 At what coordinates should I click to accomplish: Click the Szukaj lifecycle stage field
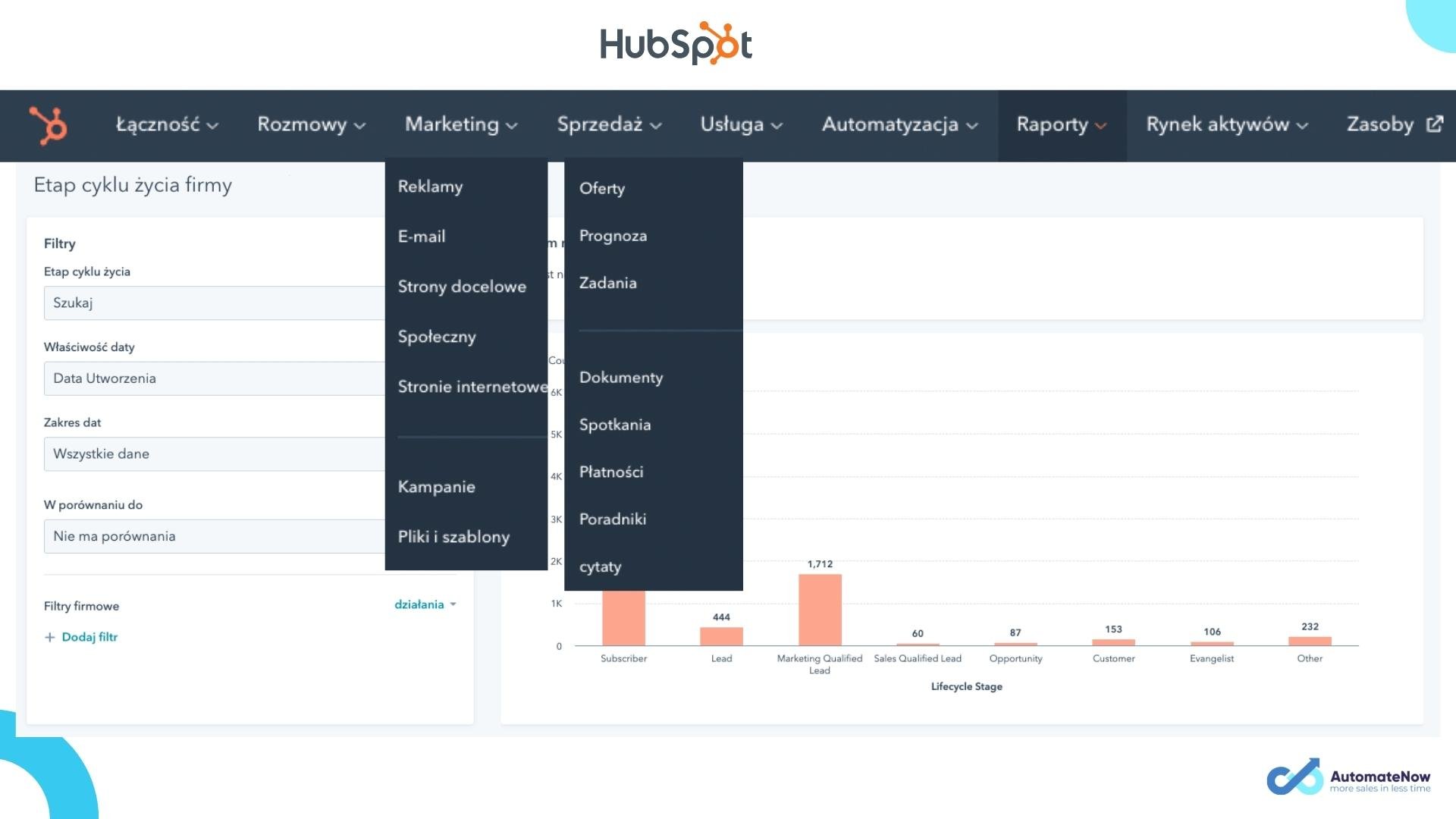coord(215,303)
